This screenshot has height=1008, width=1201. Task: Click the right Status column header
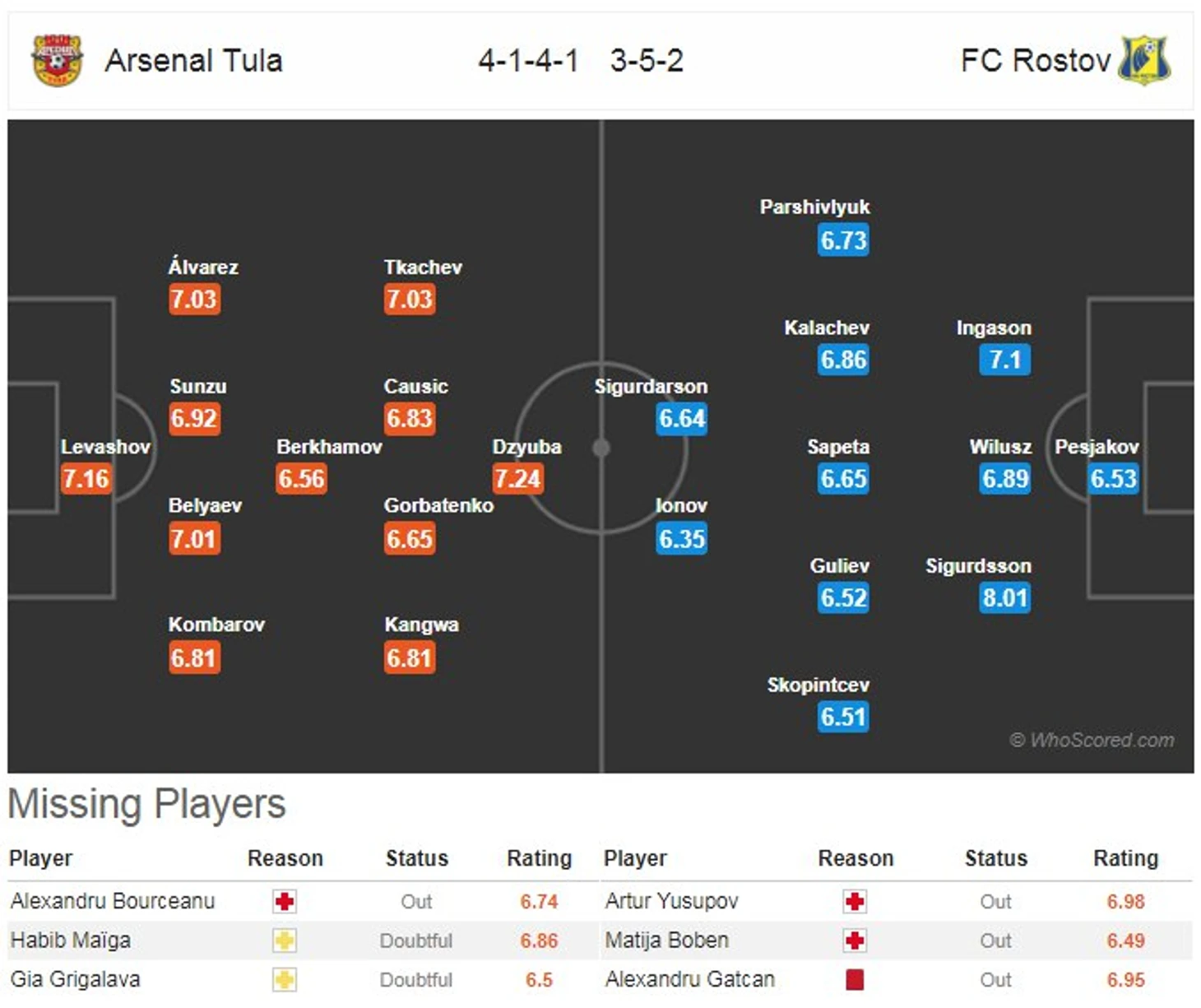coord(995,858)
